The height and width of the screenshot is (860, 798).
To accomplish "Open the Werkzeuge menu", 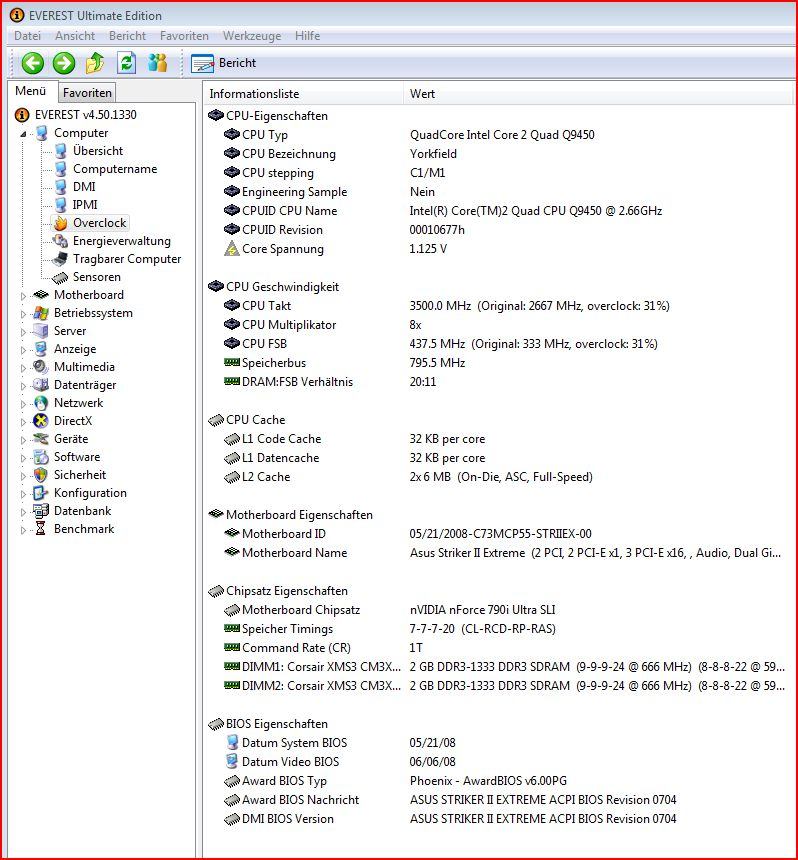I will 252,36.
